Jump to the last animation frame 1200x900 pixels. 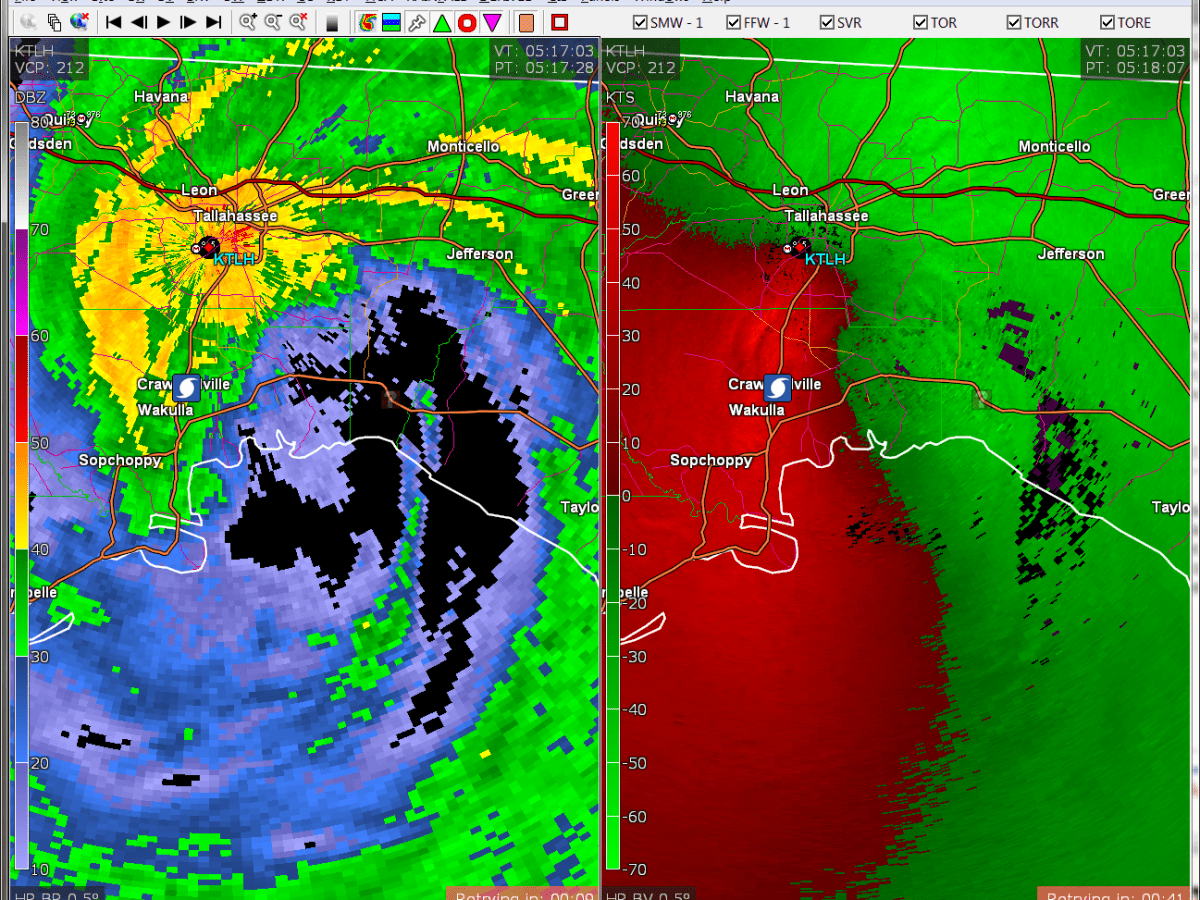coord(213,22)
